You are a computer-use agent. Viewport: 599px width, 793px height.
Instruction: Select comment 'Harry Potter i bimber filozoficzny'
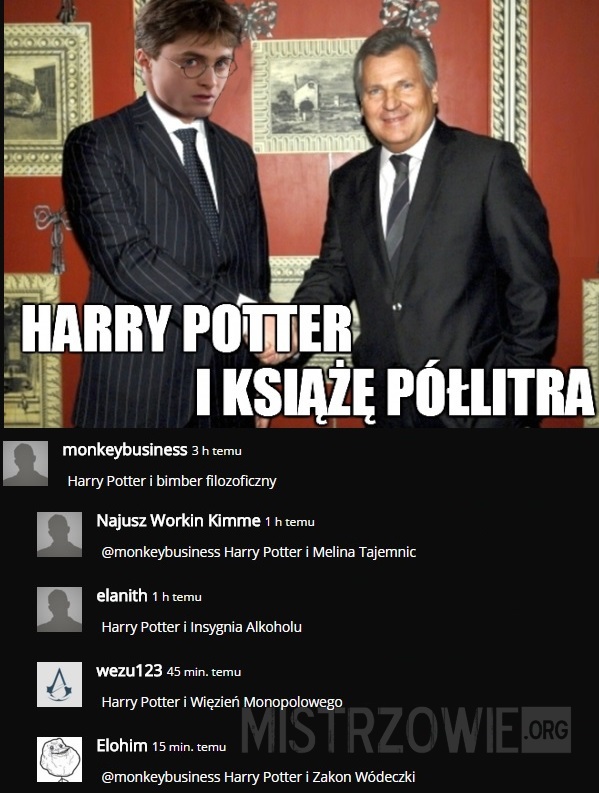pyautogui.click(x=172, y=481)
